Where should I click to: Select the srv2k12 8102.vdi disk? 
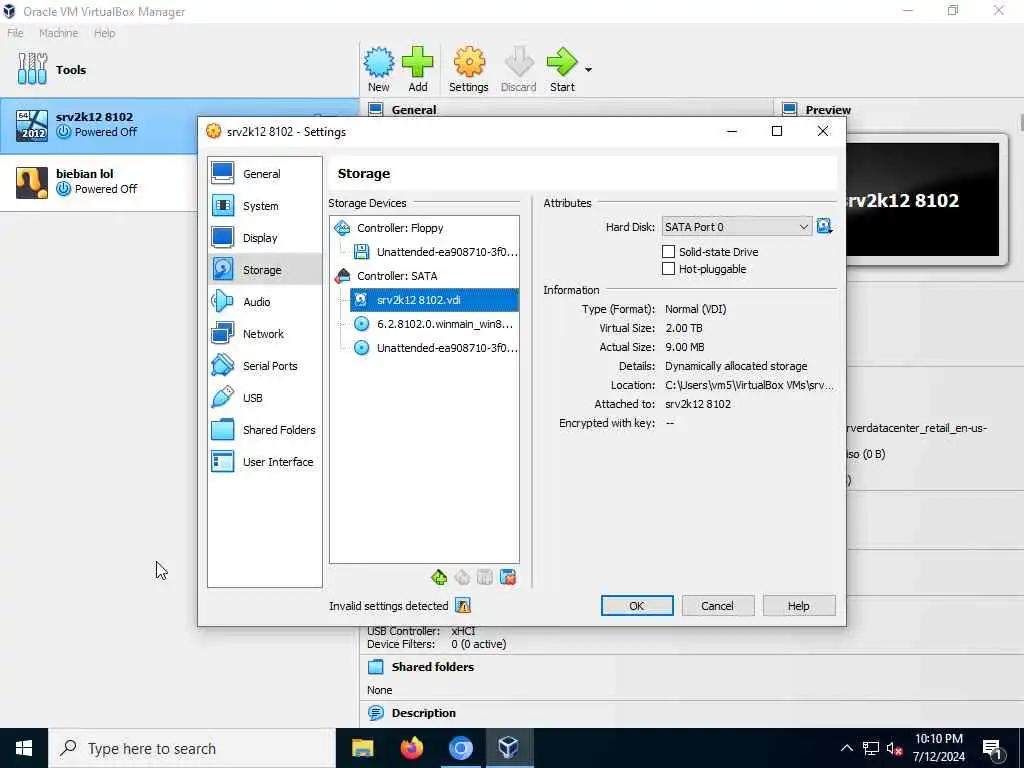pyautogui.click(x=434, y=300)
